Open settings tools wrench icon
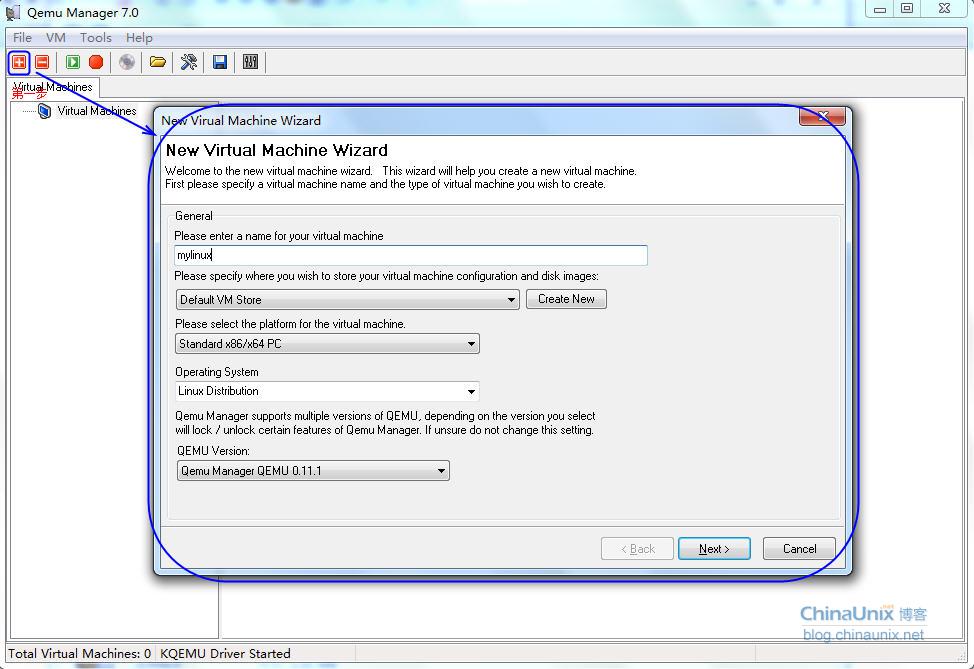Viewport: 974px width, 669px height. pyautogui.click(x=189, y=62)
